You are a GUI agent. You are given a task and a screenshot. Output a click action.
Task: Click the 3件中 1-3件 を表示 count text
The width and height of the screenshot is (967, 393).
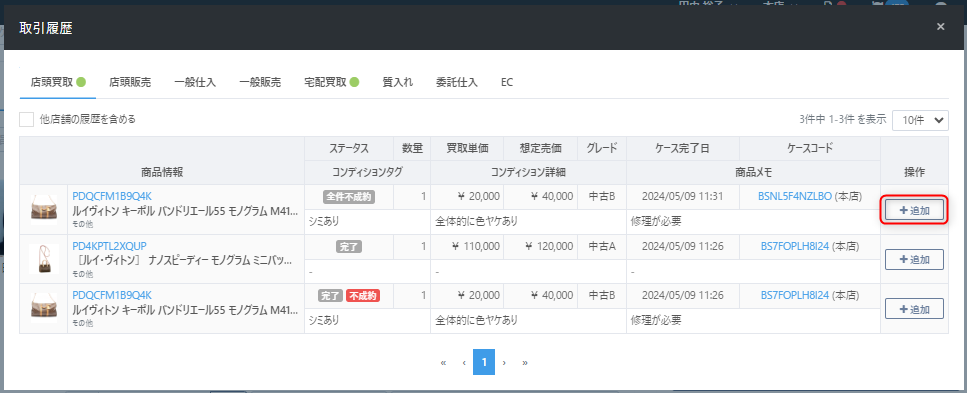coord(842,120)
